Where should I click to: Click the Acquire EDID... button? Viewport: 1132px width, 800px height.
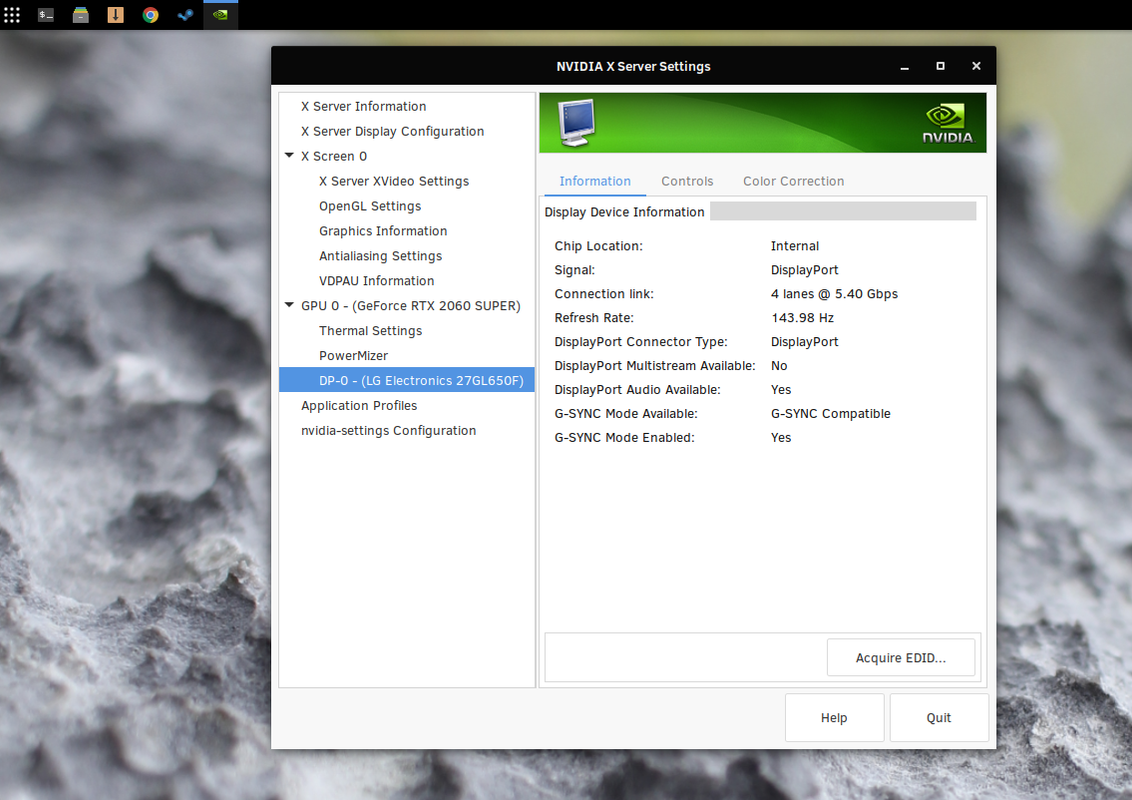coord(901,658)
